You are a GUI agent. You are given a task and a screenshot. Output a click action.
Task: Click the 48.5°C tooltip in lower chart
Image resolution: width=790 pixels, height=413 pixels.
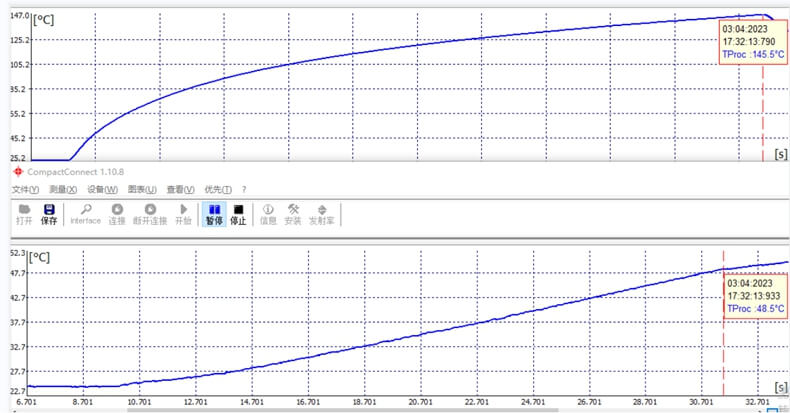click(755, 296)
